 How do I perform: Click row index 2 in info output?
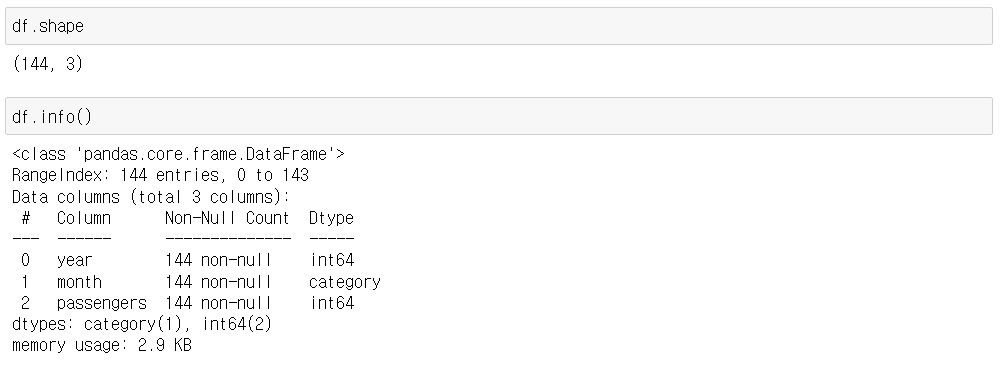tap(26, 303)
